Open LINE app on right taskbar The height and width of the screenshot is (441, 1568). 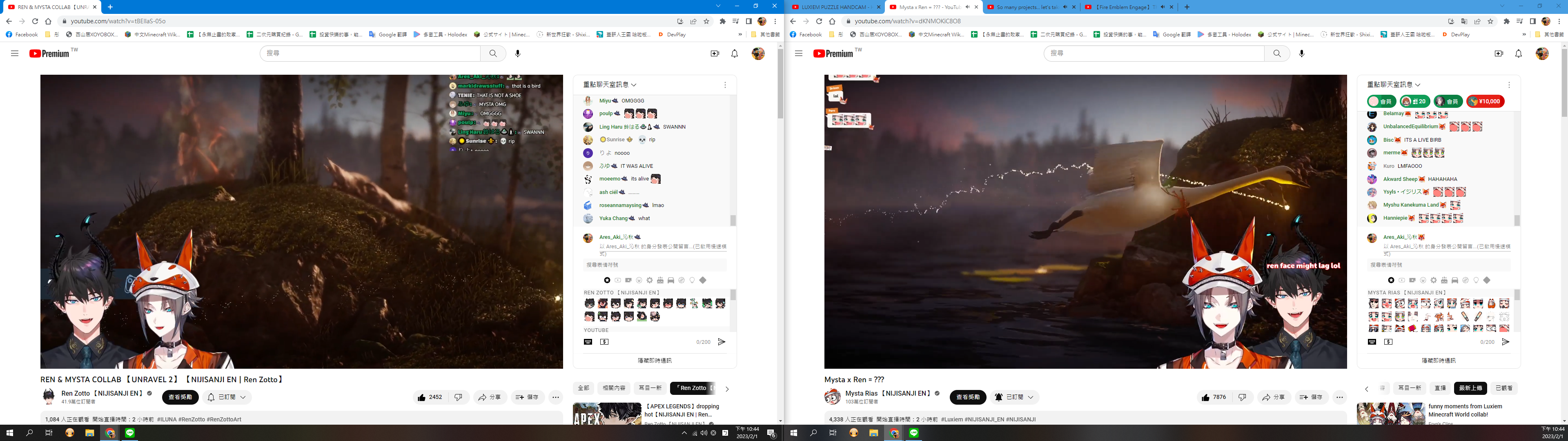(x=914, y=433)
